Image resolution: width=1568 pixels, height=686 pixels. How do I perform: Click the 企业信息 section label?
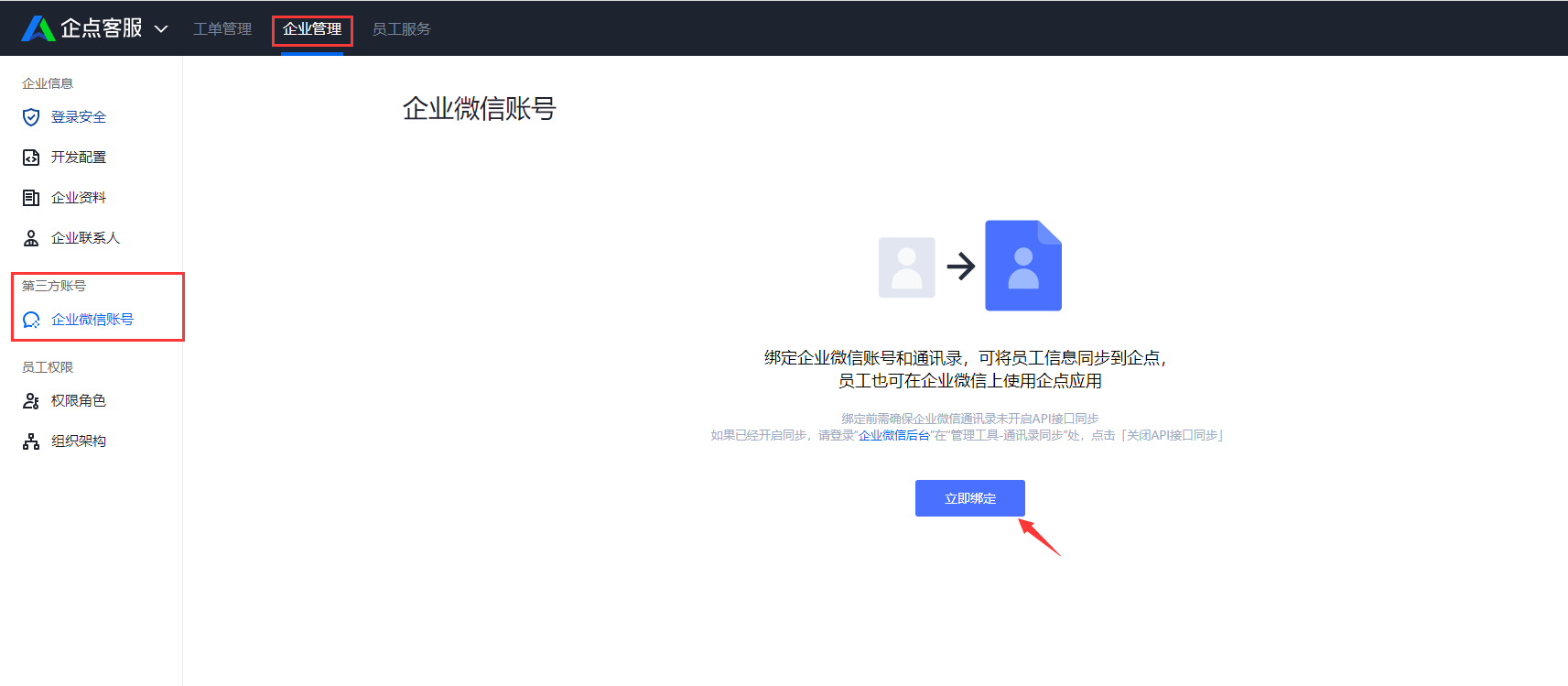[x=48, y=83]
